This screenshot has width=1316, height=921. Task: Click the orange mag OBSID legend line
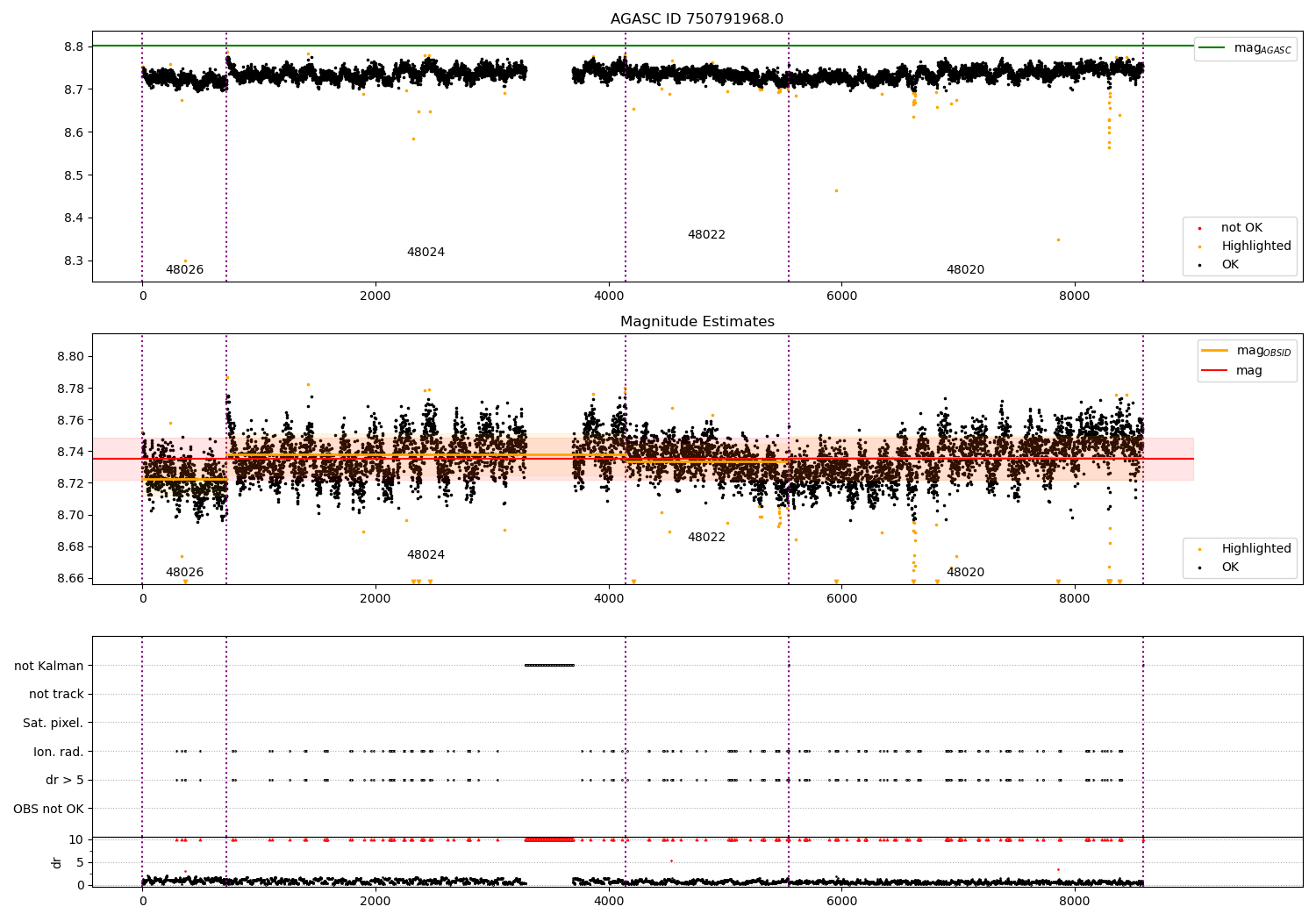(1215, 350)
